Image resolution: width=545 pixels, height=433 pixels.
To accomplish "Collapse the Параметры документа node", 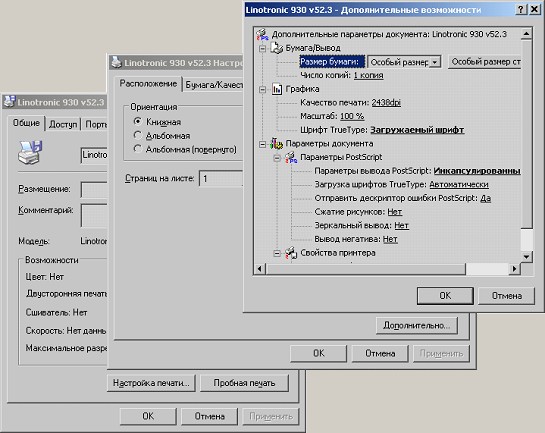I will coord(263,144).
